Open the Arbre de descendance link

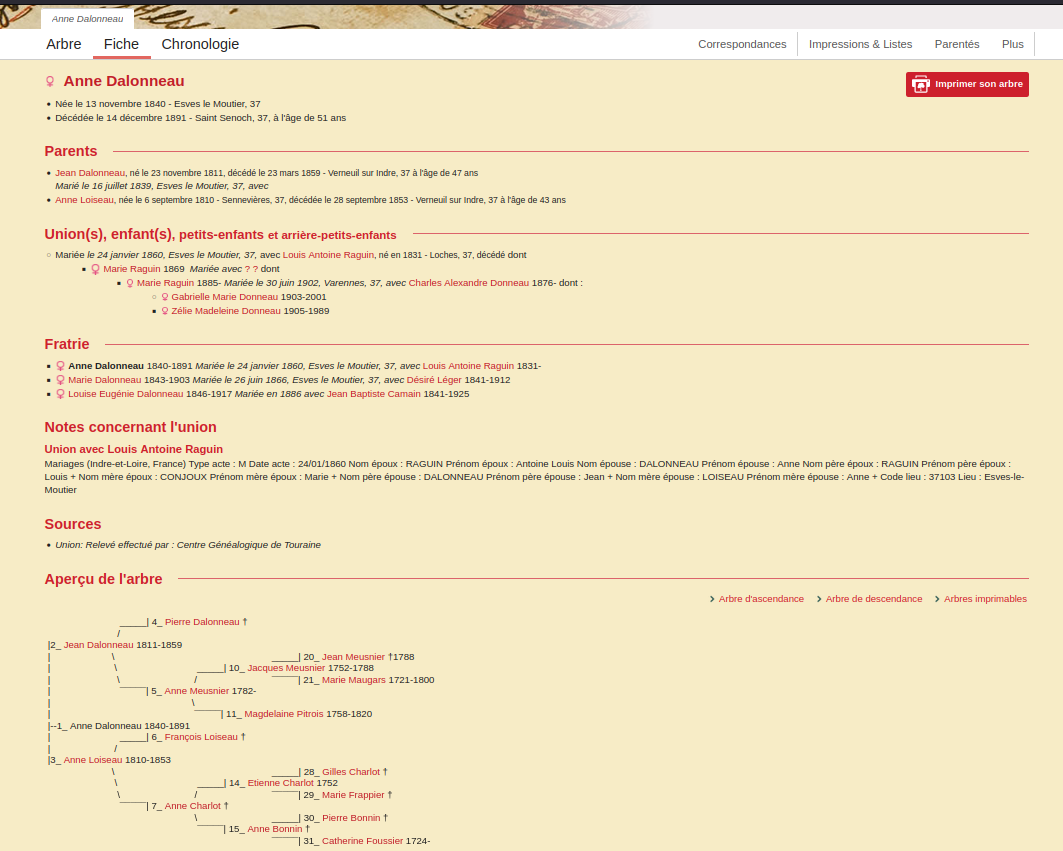[873, 599]
